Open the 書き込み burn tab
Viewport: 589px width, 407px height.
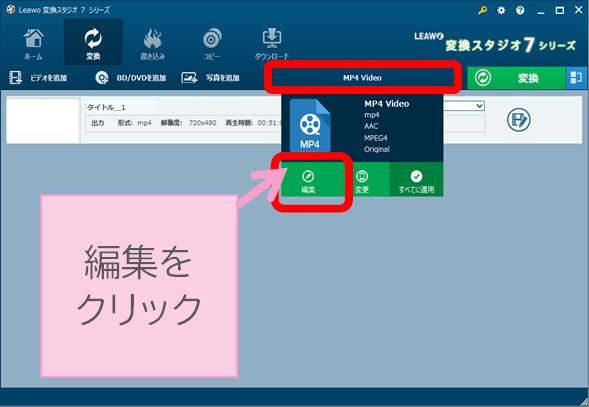(x=152, y=43)
